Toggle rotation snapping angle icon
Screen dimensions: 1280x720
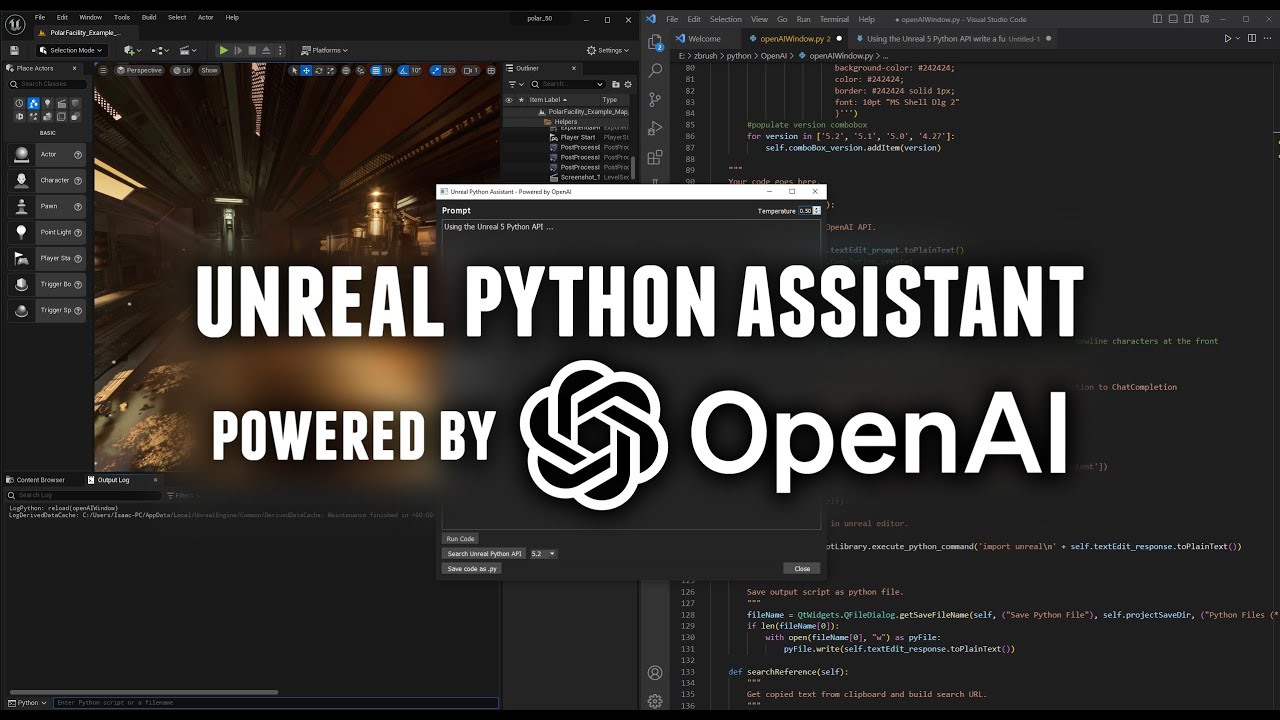403,70
